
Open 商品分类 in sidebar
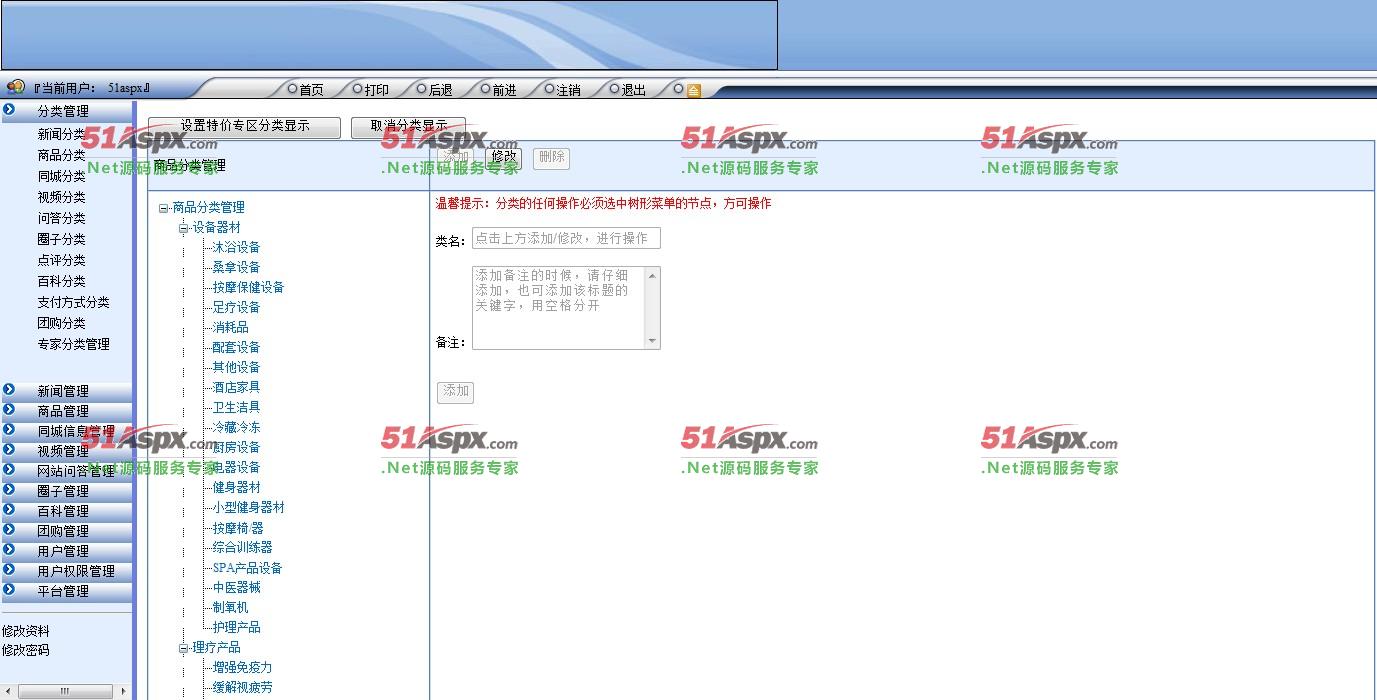click(x=61, y=155)
